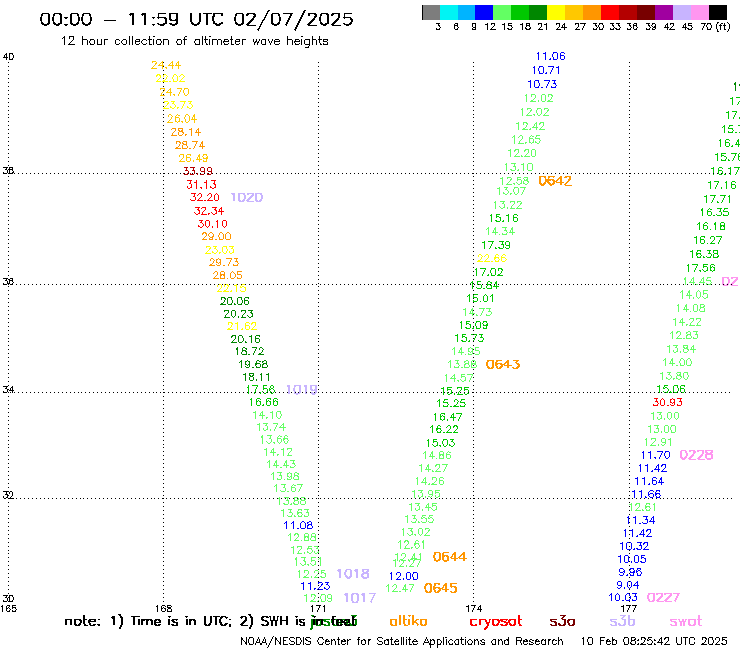Select the blue value 10.71

pos(546,70)
